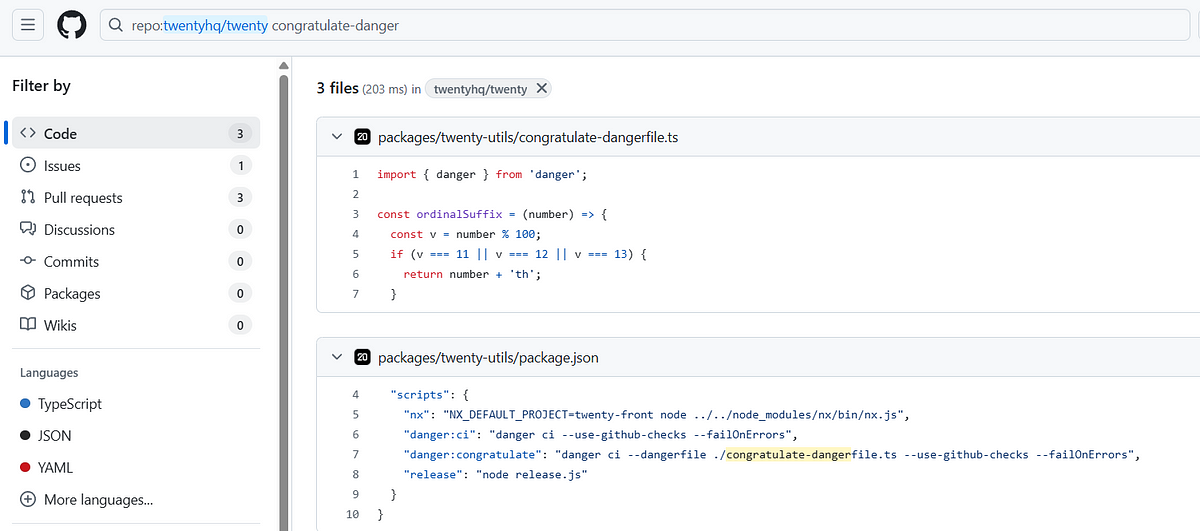This screenshot has height=531, width=1200.
Task: Go to GitHub home via Octocat logo
Action: (x=71, y=25)
